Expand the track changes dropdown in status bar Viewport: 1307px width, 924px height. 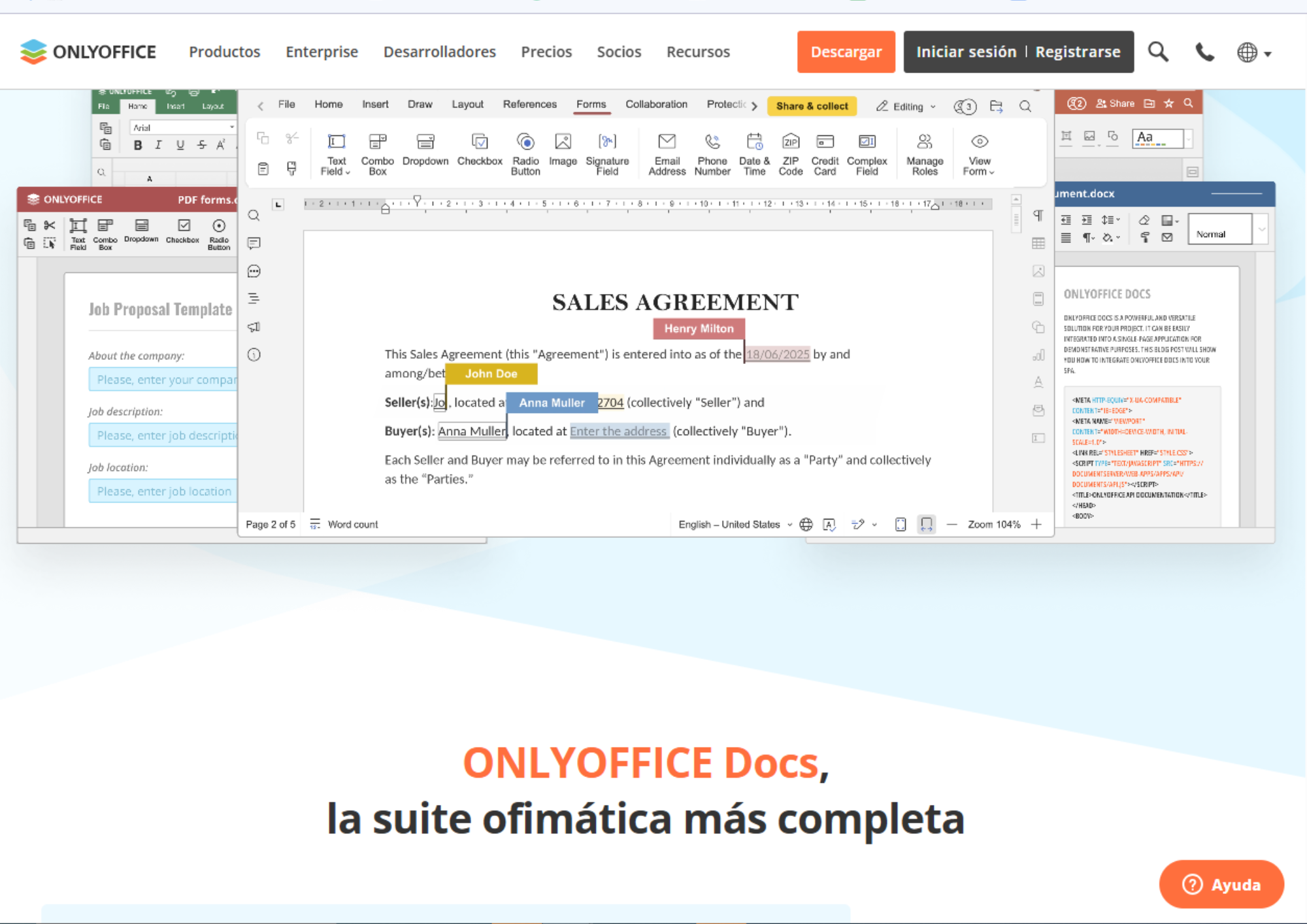(x=874, y=525)
